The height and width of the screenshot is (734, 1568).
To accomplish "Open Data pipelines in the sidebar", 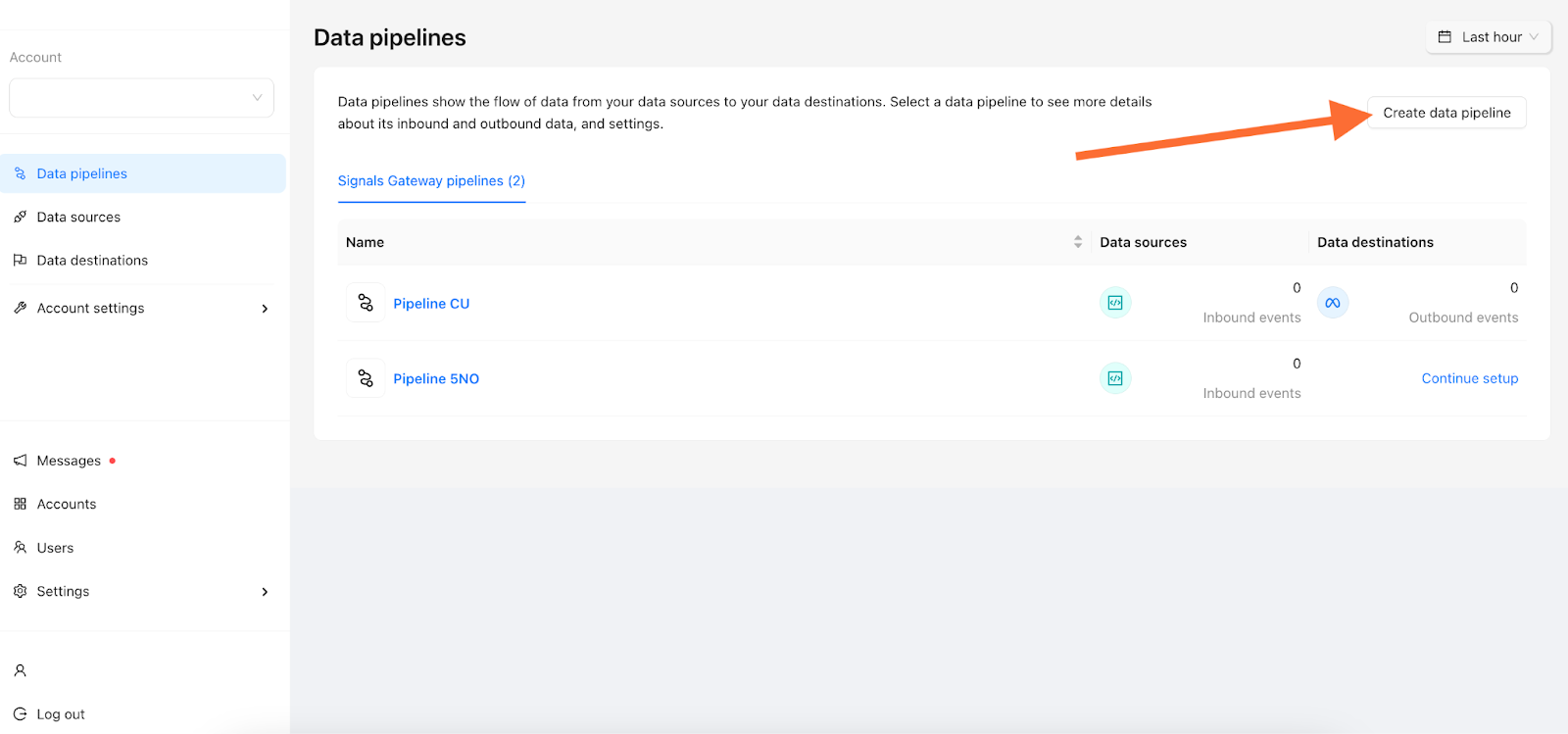I will [x=143, y=173].
